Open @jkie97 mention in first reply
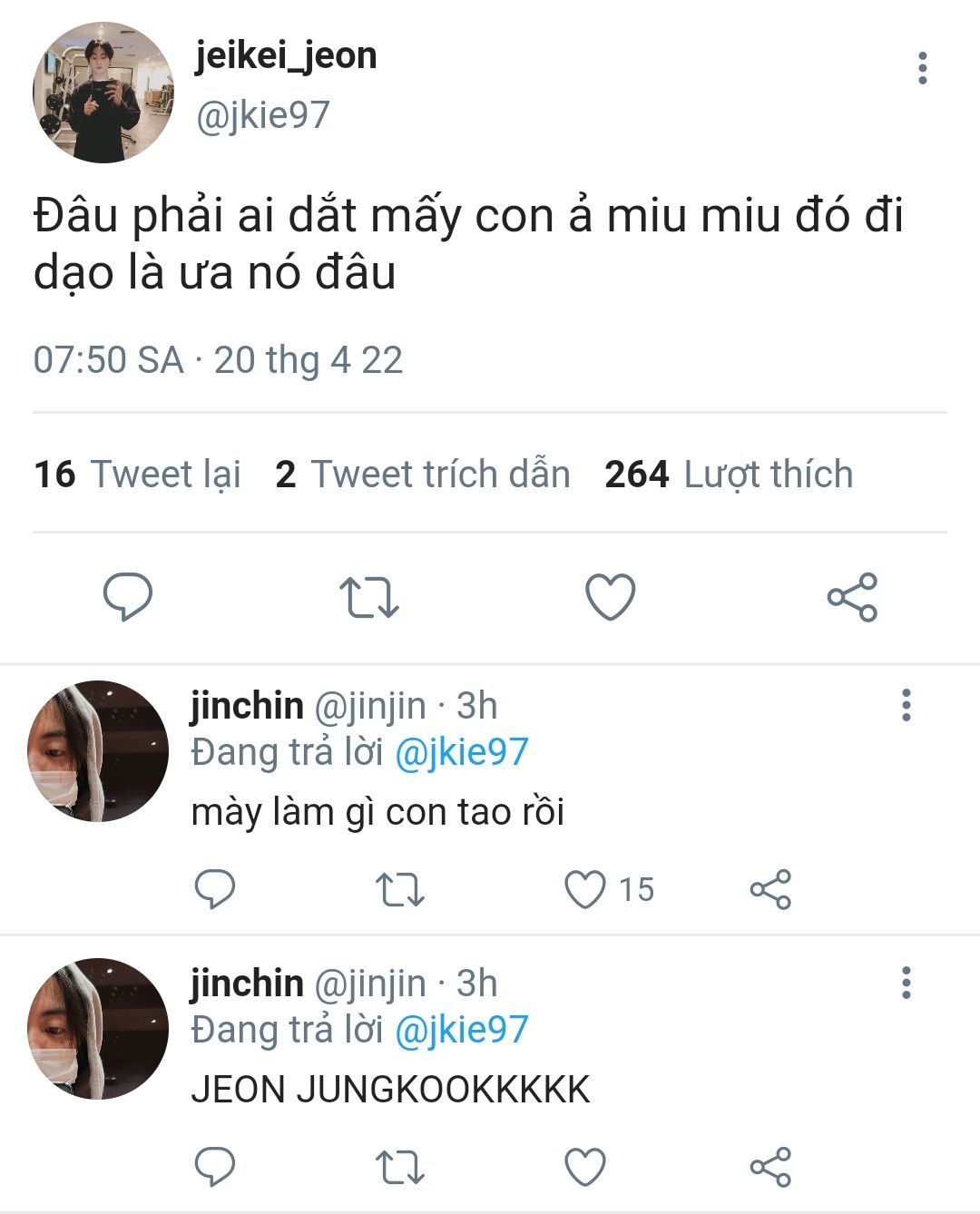Image resolution: width=980 pixels, height=1214 pixels. coord(461,752)
